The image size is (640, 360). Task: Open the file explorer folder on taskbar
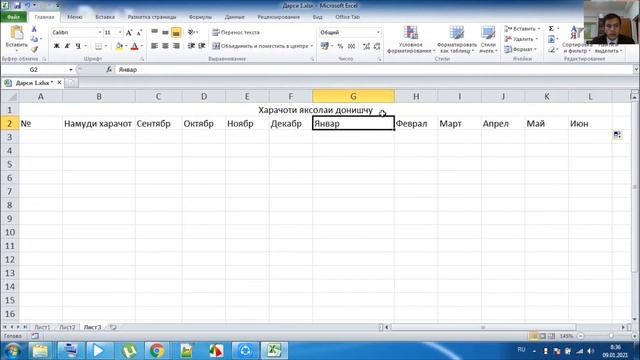click(x=40, y=351)
